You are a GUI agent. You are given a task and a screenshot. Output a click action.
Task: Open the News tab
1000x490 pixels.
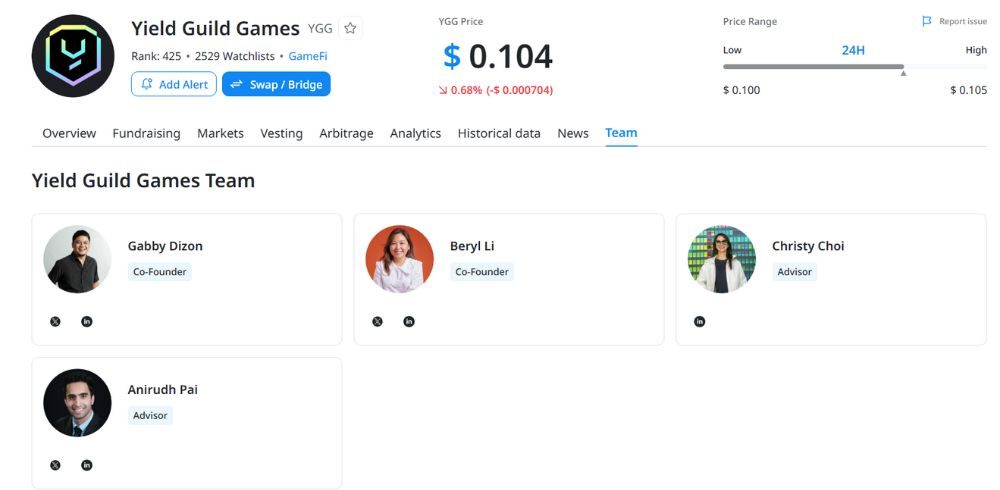573,133
